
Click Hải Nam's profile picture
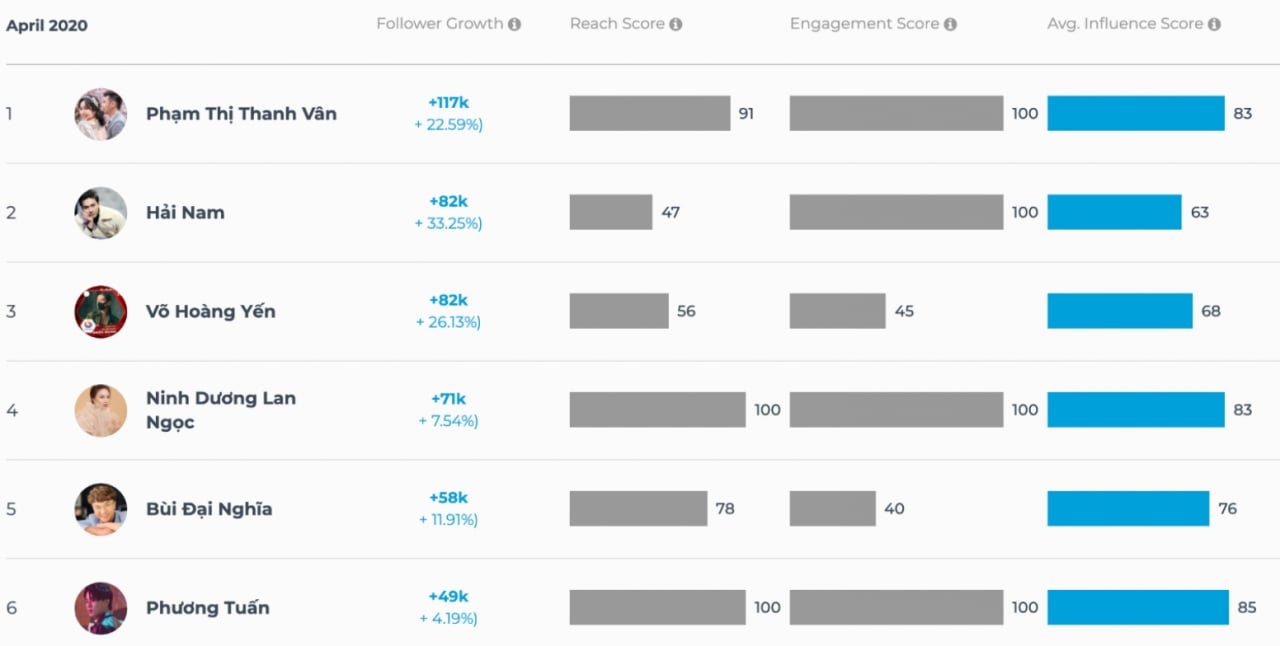pos(101,213)
